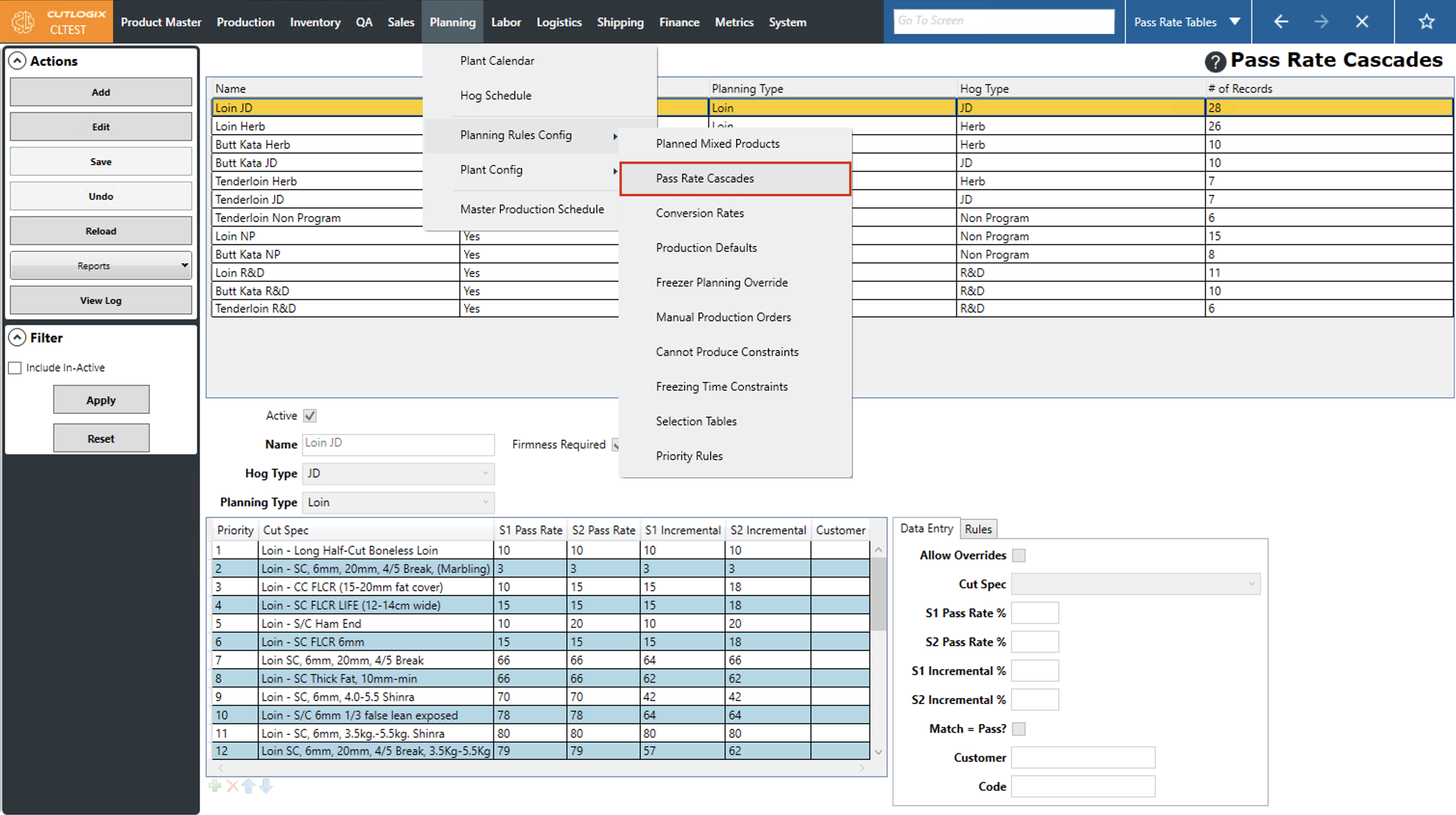
Task: Click the Go To Screen search field
Action: point(1003,21)
